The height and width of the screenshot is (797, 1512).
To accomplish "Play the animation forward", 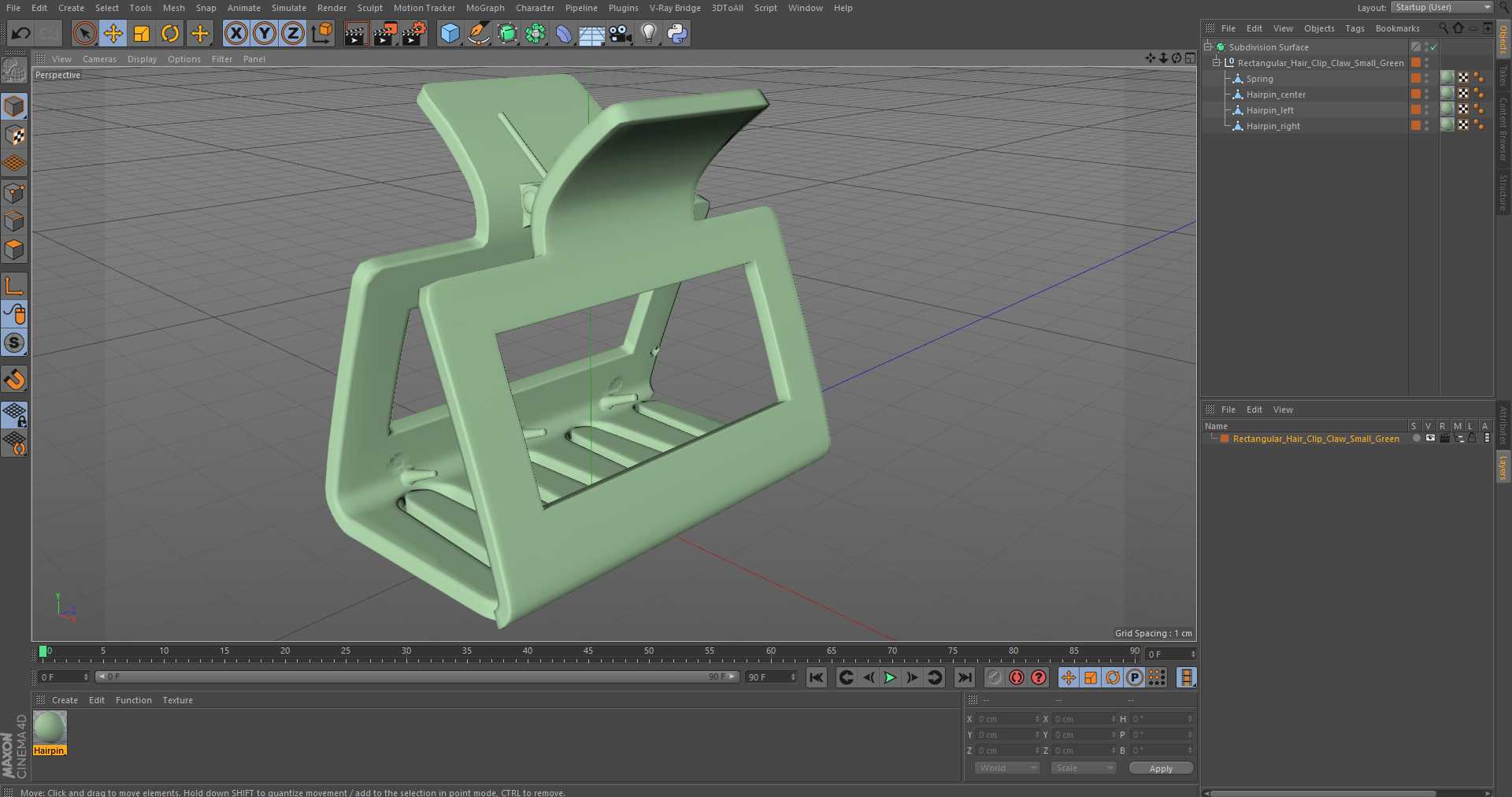I will click(890, 677).
